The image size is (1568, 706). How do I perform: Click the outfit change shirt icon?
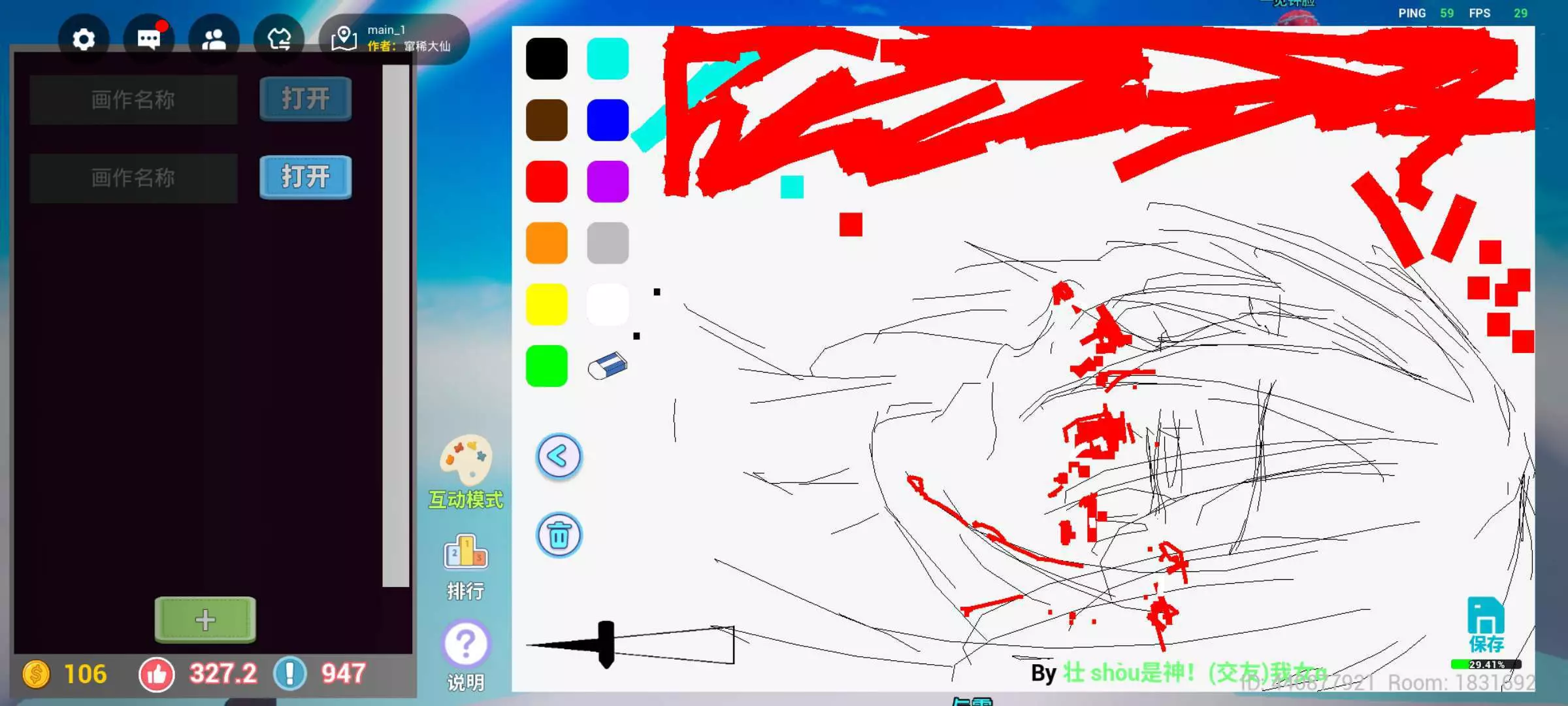pos(279,39)
